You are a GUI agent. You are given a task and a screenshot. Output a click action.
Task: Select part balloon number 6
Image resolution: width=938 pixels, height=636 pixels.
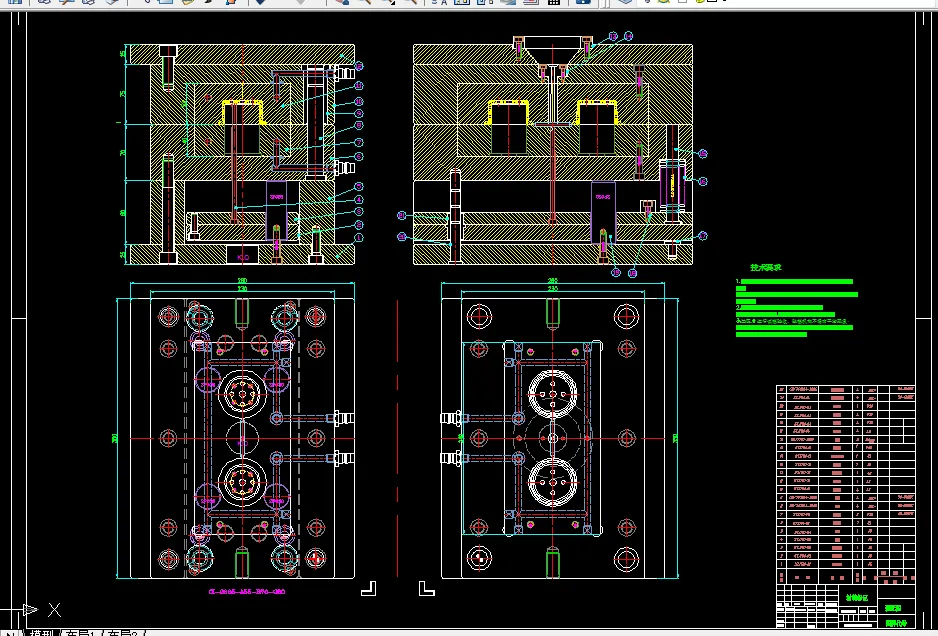click(x=359, y=156)
